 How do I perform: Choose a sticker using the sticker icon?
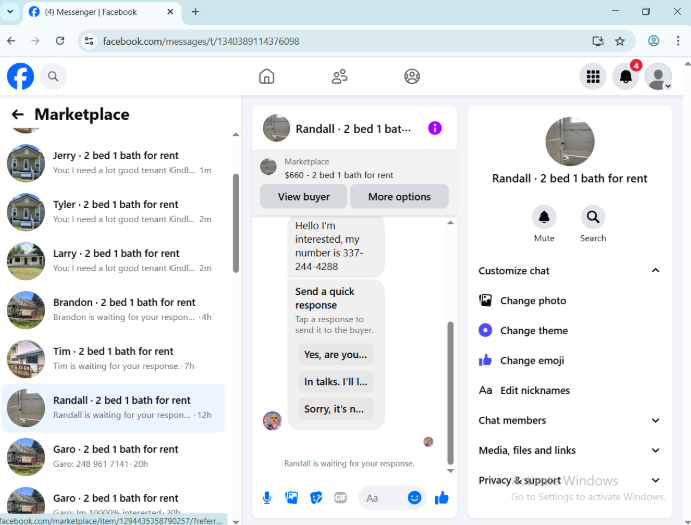[x=316, y=498]
